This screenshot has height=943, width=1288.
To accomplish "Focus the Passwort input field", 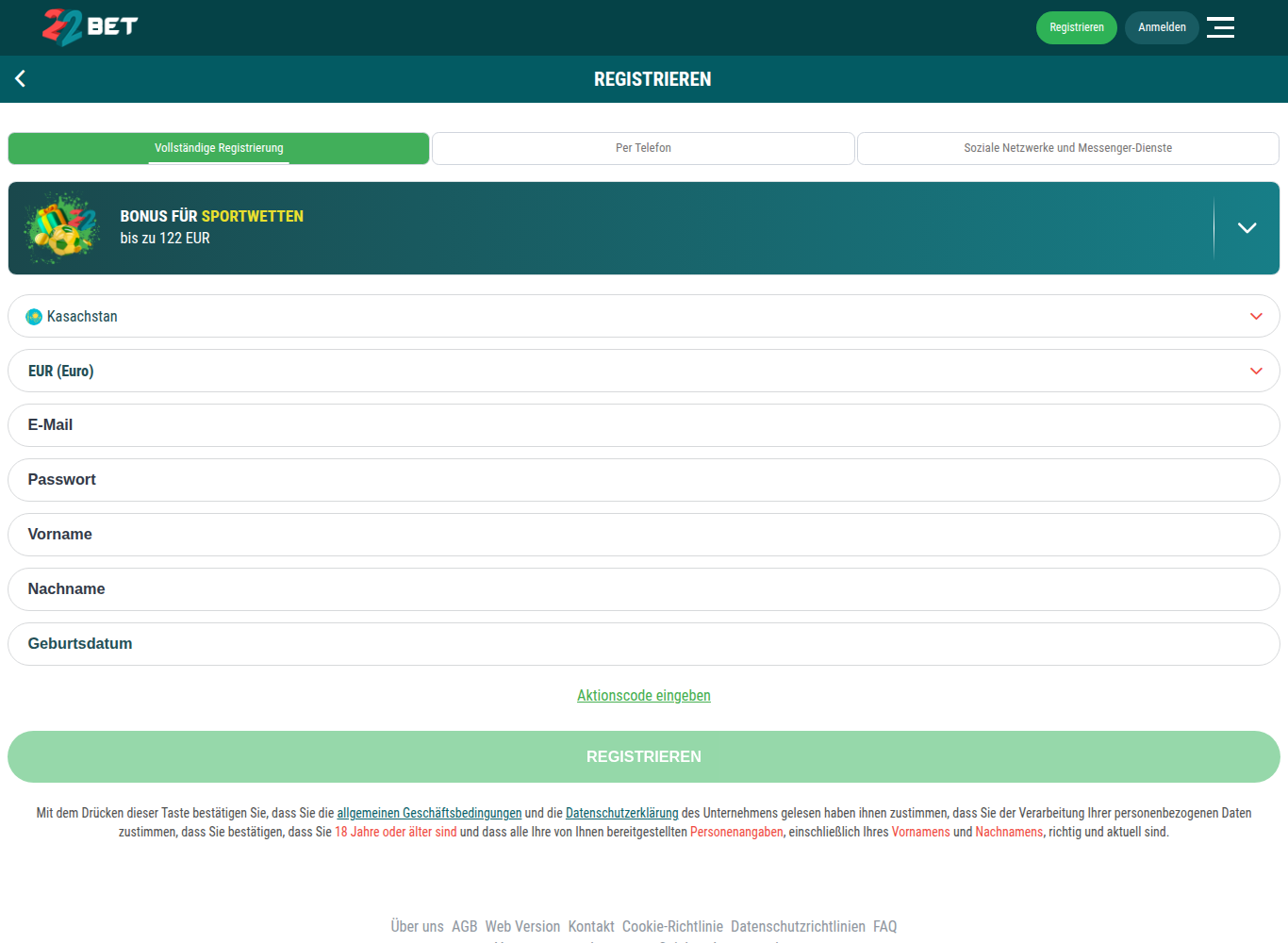I will tap(644, 480).
